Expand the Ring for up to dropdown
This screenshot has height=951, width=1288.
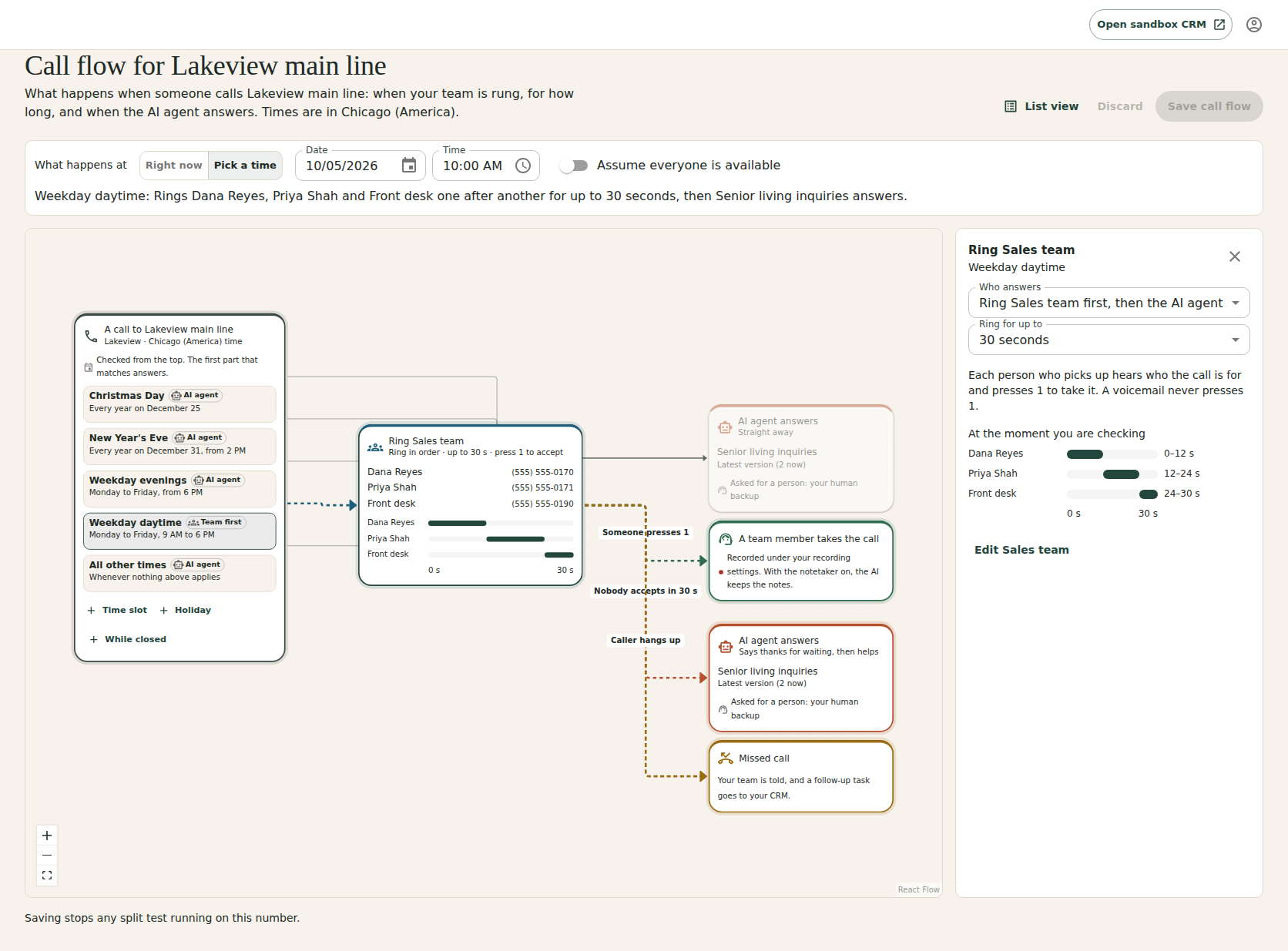(x=1109, y=340)
